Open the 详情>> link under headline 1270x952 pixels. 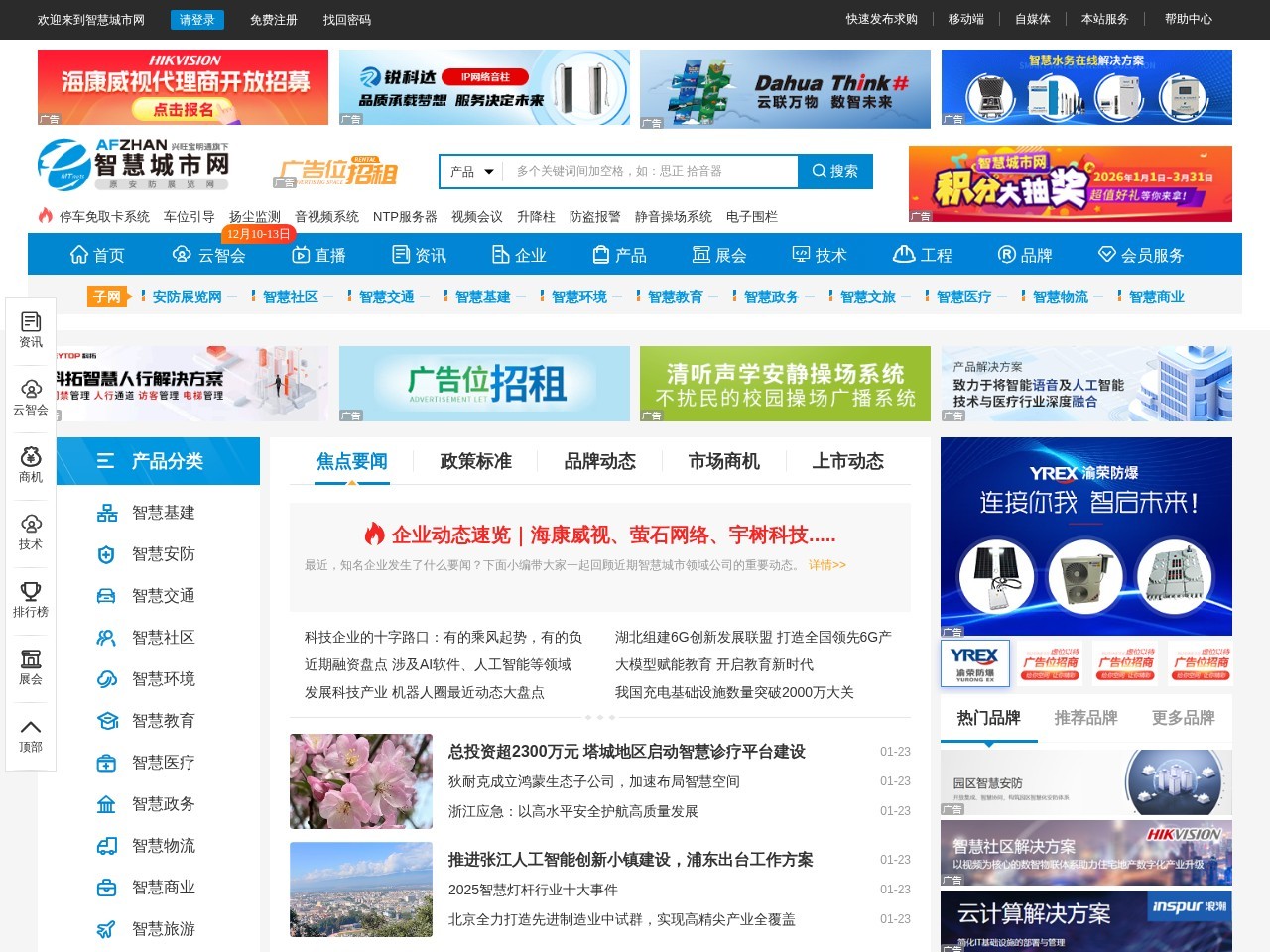[x=826, y=565]
